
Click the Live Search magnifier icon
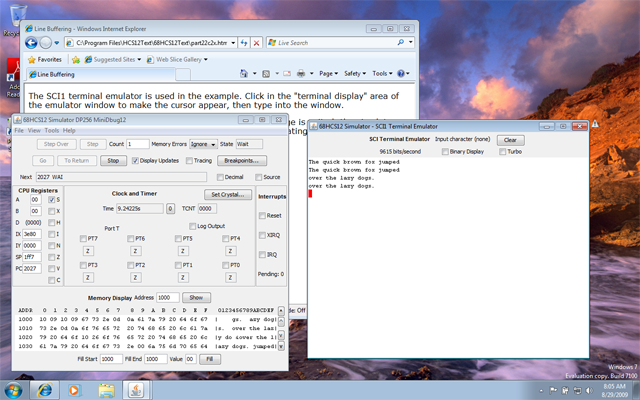click(400, 42)
